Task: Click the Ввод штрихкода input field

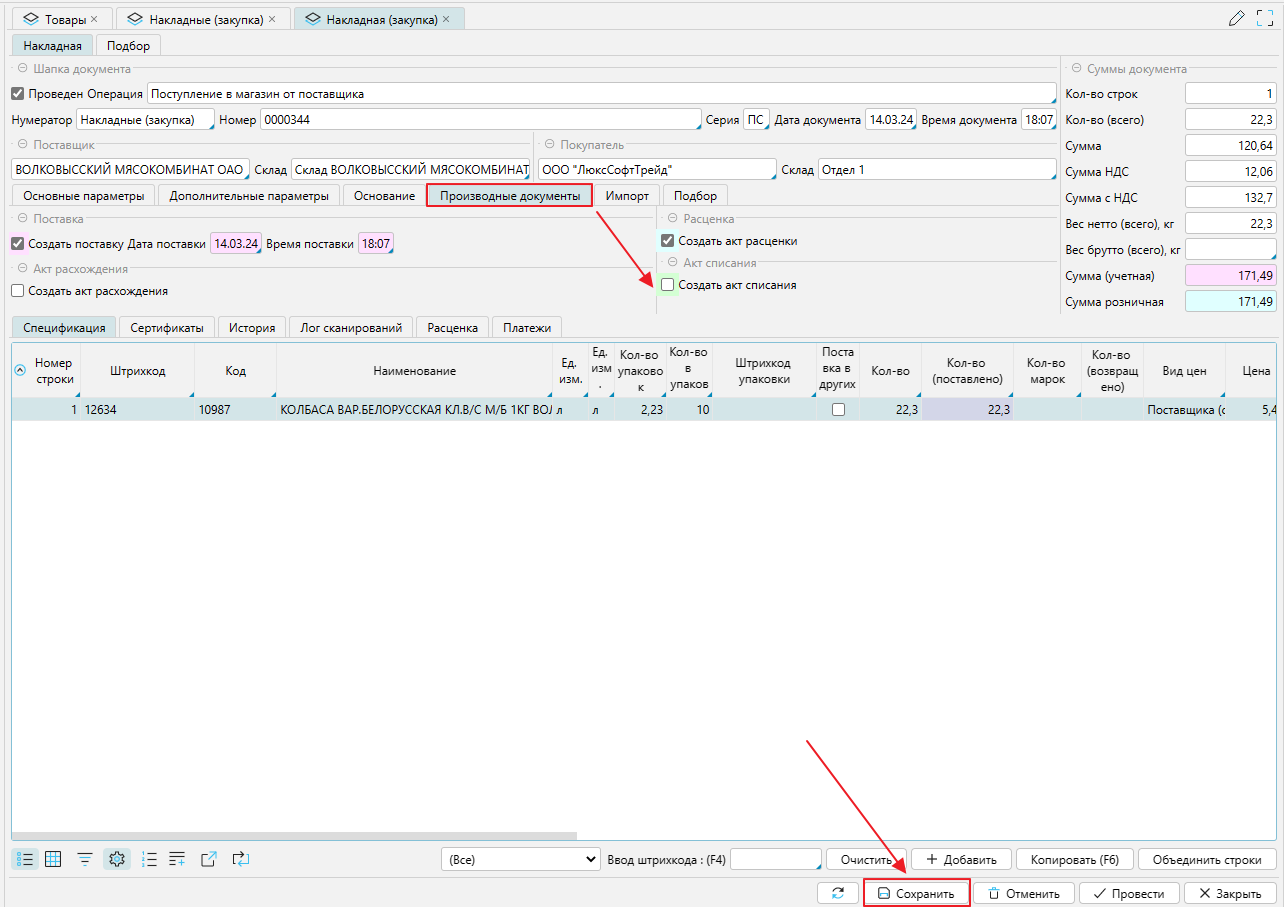Action: (775, 860)
